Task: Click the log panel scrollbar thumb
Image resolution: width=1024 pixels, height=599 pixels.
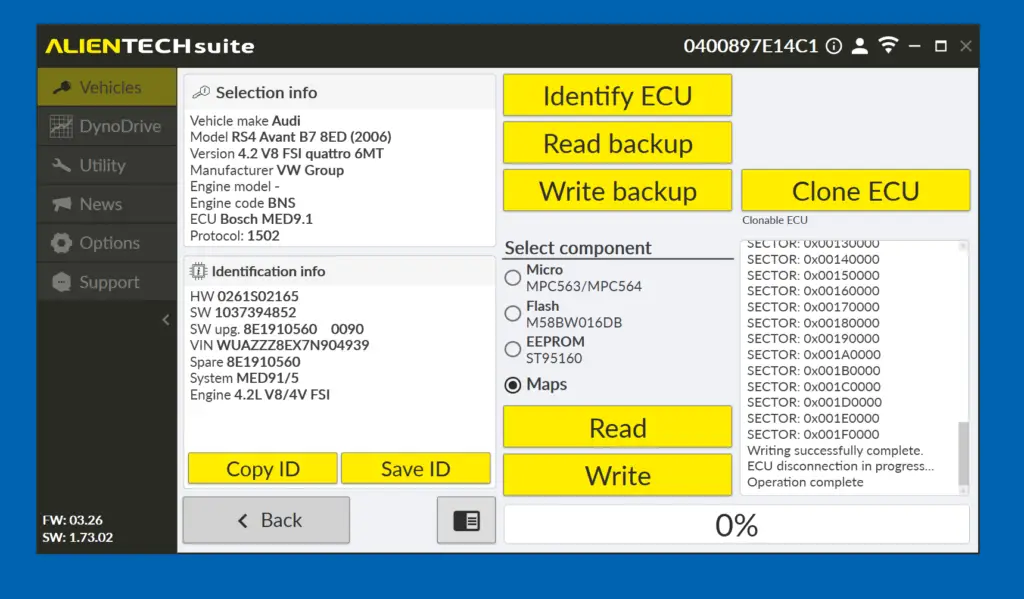Action: click(x=963, y=453)
